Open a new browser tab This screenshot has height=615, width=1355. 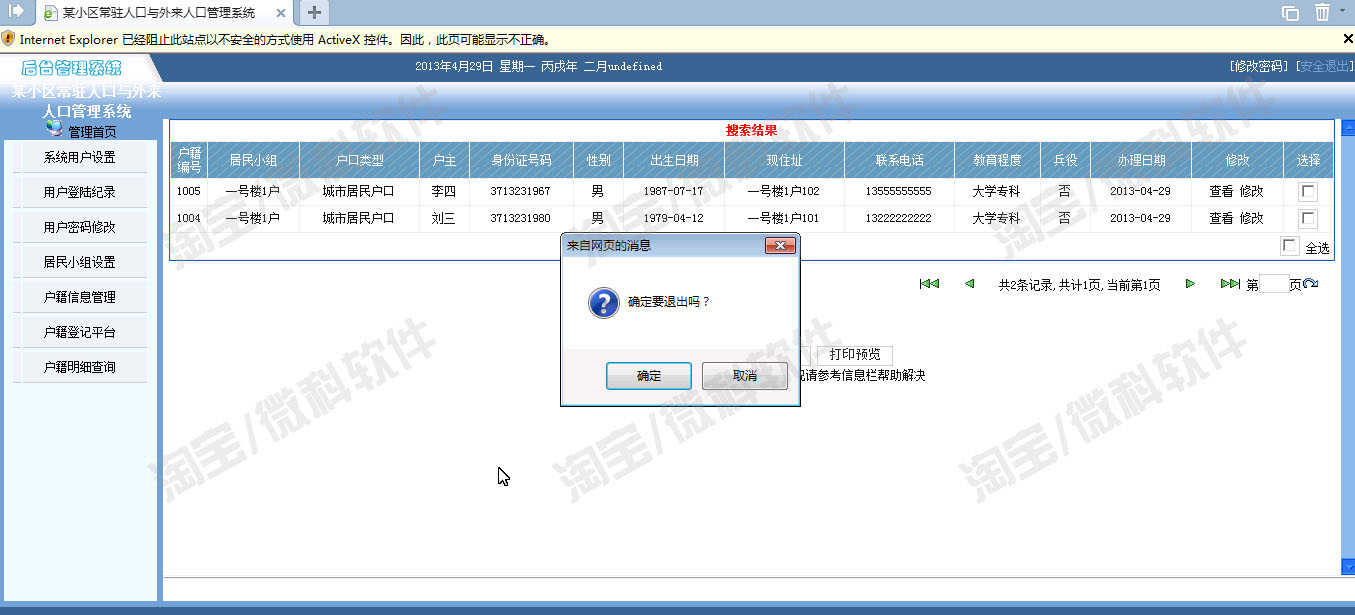(x=314, y=12)
